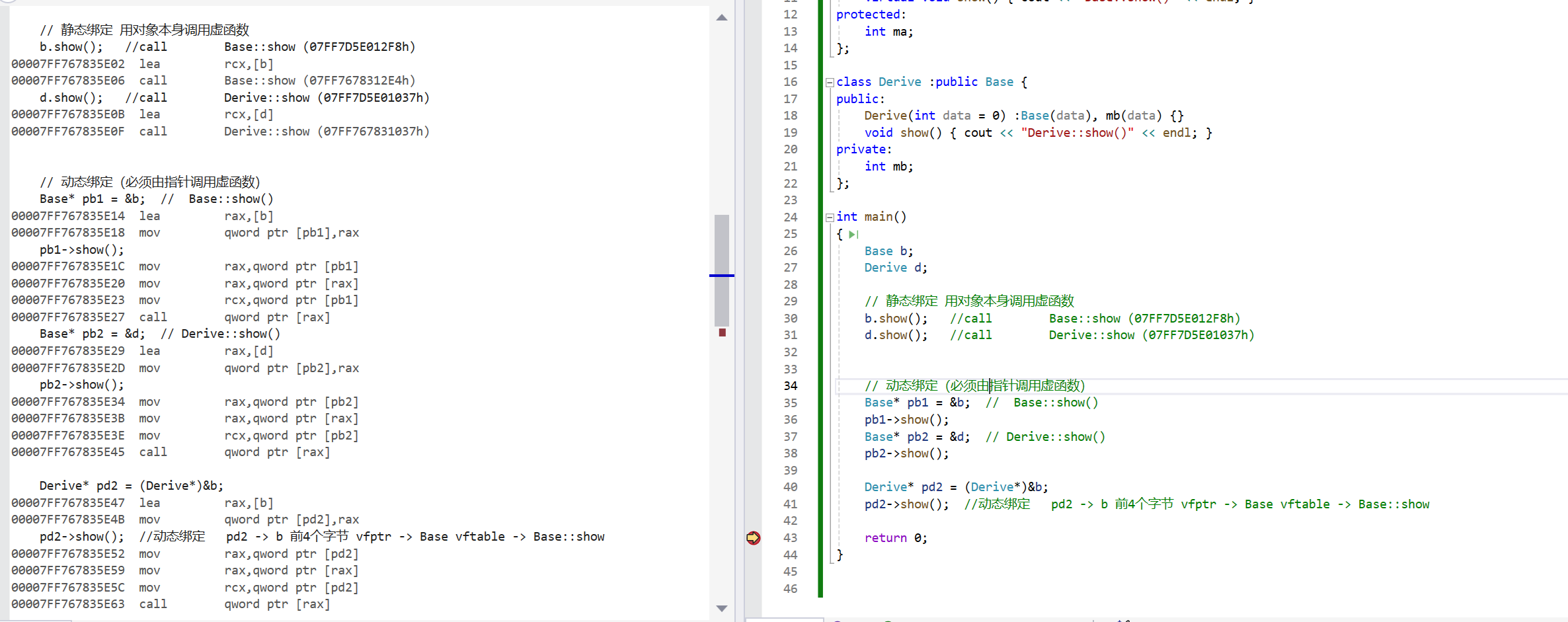Click disassembly address 00007FF767835E29
This screenshot has width=1568, height=622.
(68, 351)
